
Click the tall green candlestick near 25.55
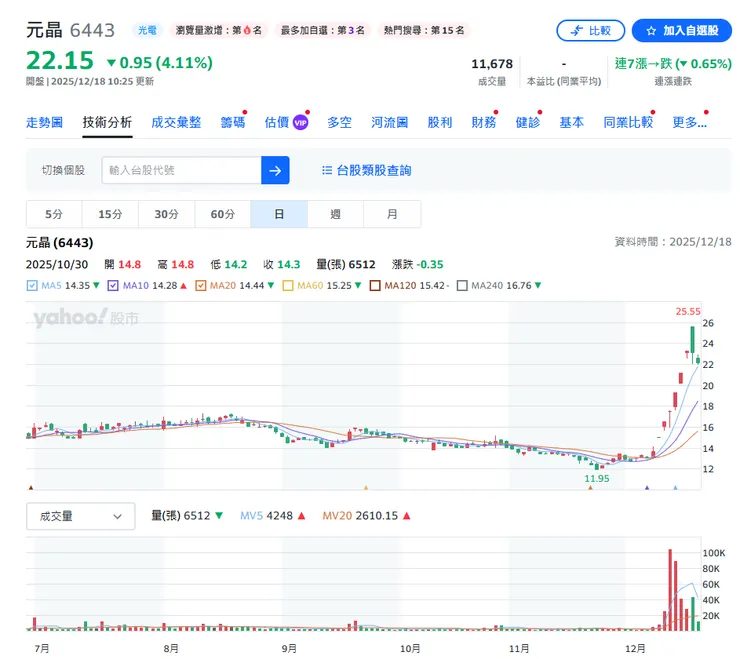click(x=692, y=340)
